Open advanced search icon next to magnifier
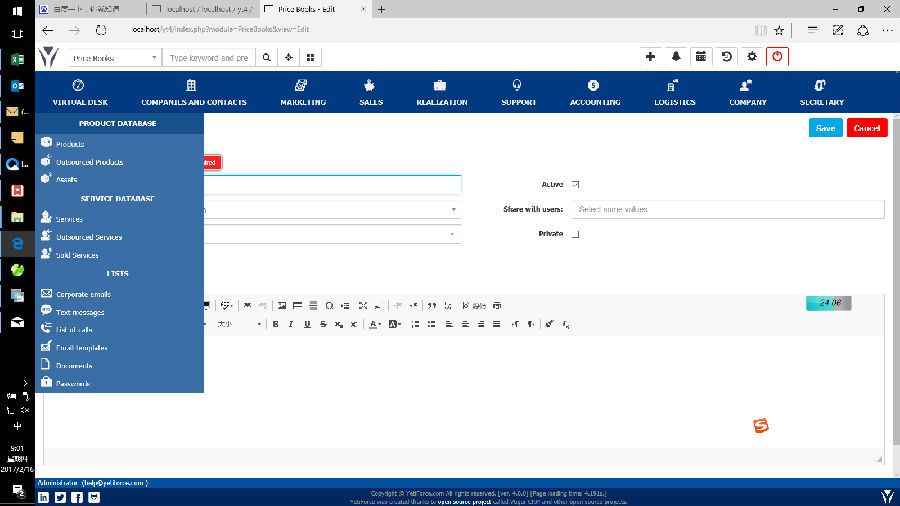900x506 pixels. [289, 57]
